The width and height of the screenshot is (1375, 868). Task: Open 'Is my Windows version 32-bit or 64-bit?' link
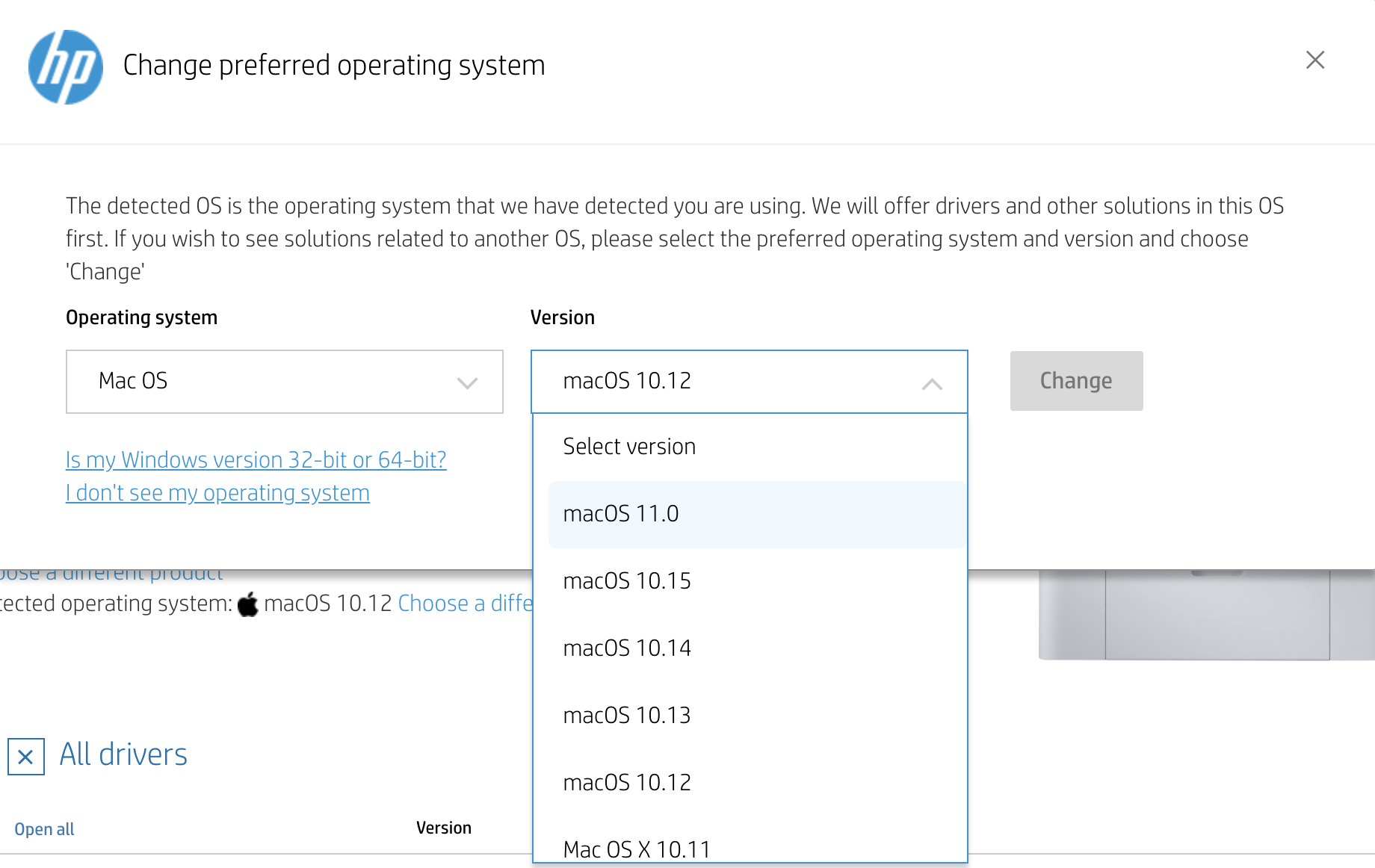pos(256,459)
